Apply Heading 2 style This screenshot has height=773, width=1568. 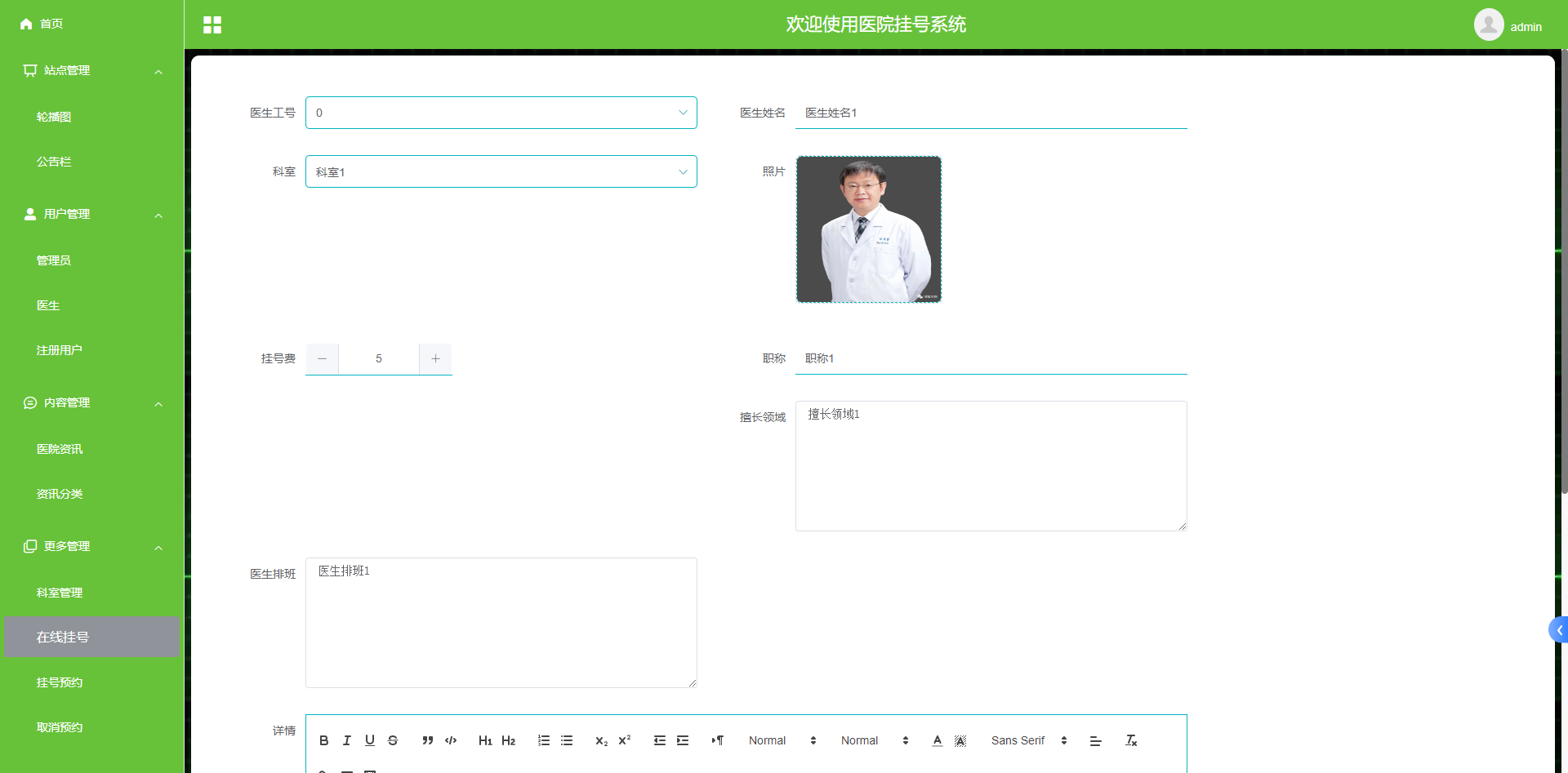tap(509, 740)
